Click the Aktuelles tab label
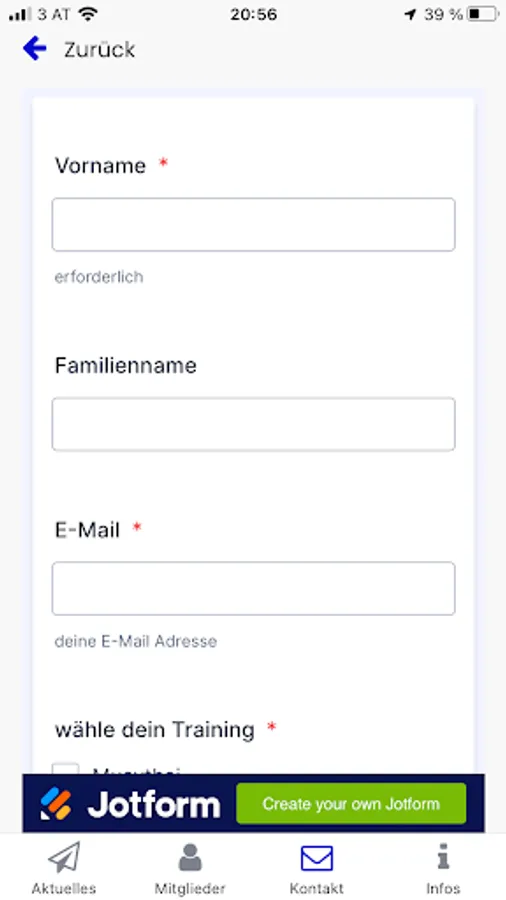Screen dimensions: 506x900 [x=64, y=888]
